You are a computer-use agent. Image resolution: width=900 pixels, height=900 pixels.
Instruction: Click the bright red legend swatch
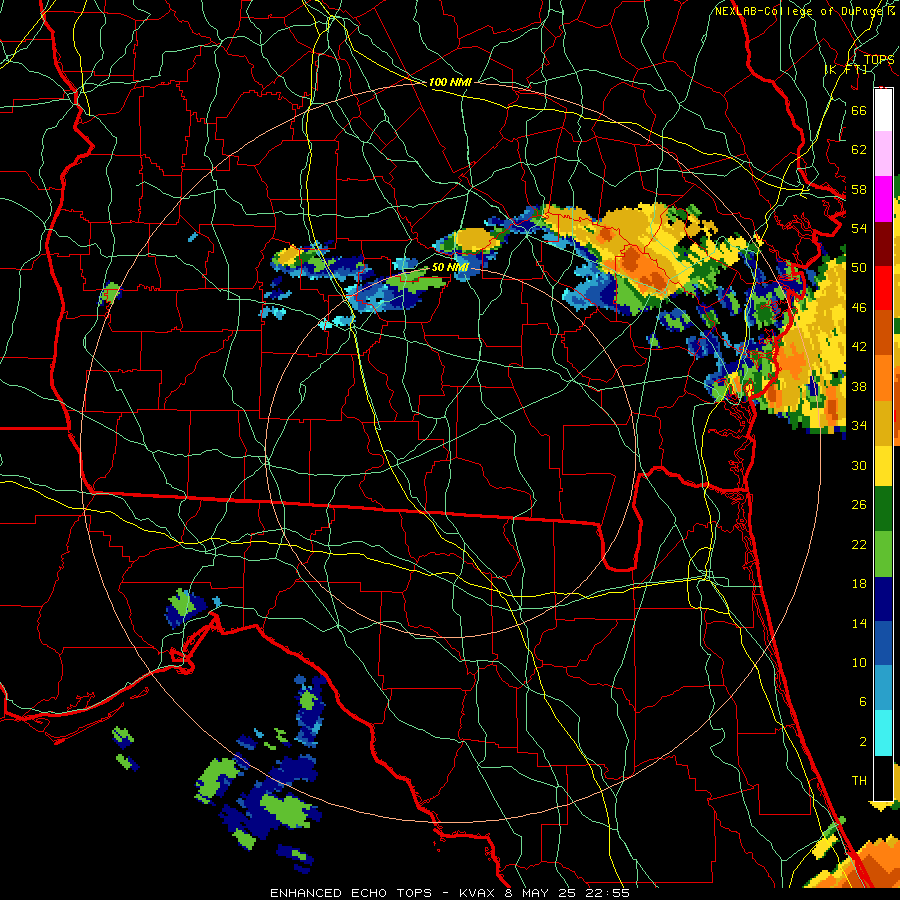click(x=883, y=288)
